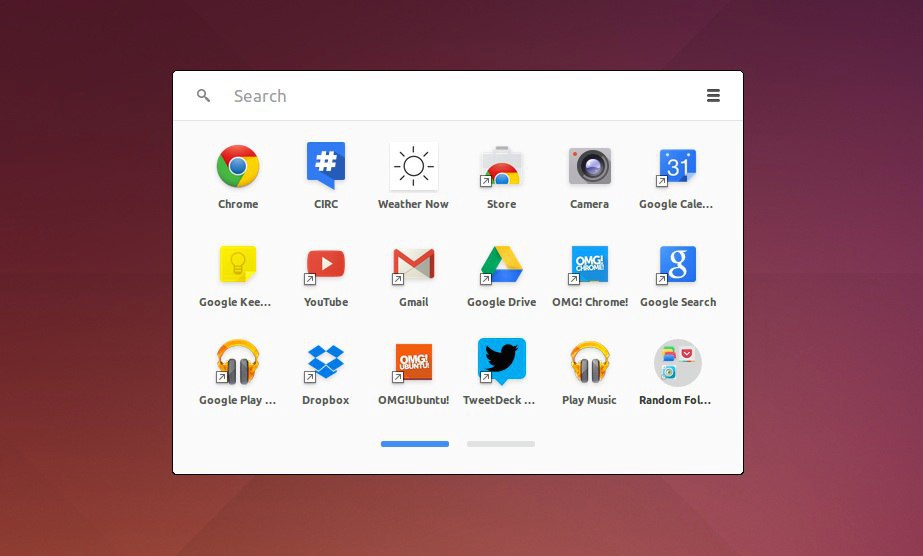
Task: Open the Google Play shortcut with headphones
Action: click(x=237, y=362)
